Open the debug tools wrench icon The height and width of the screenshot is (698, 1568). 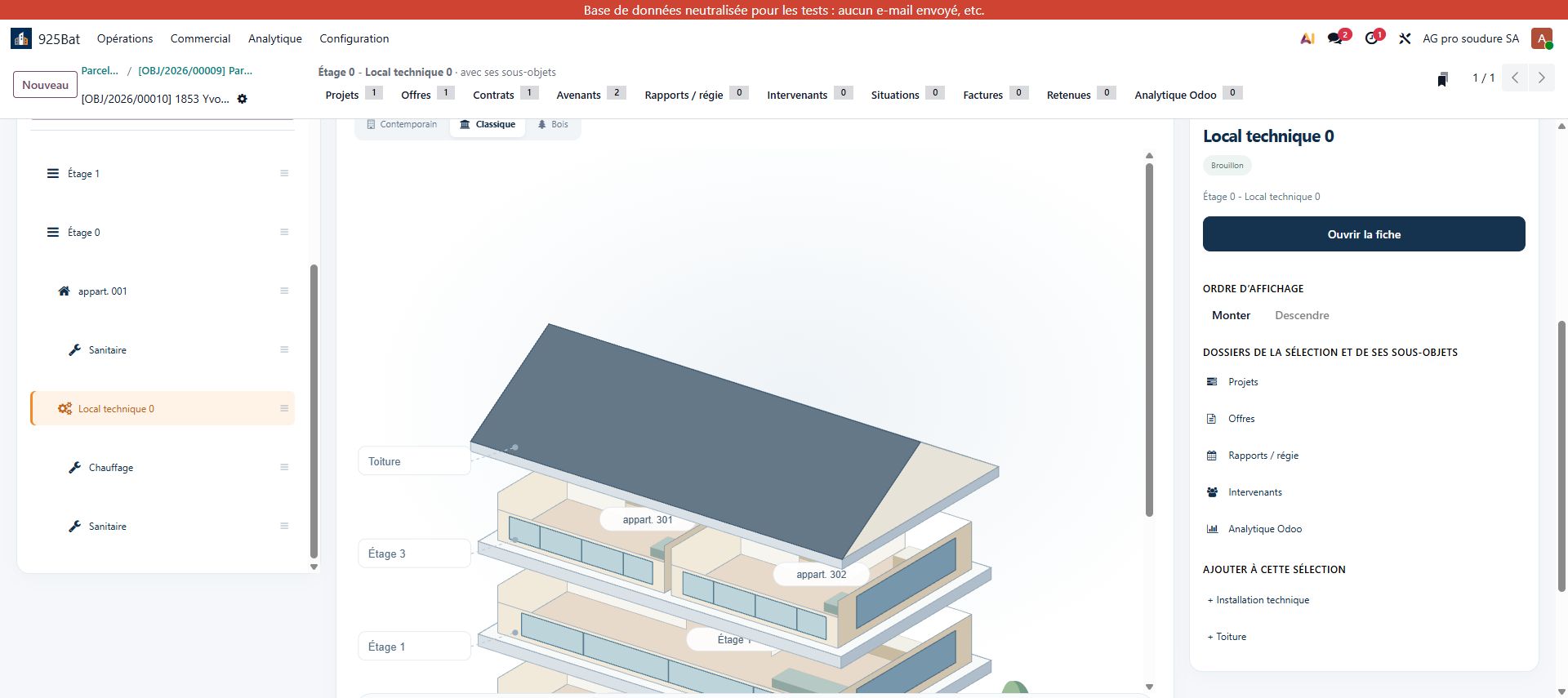click(x=1405, y=38)
